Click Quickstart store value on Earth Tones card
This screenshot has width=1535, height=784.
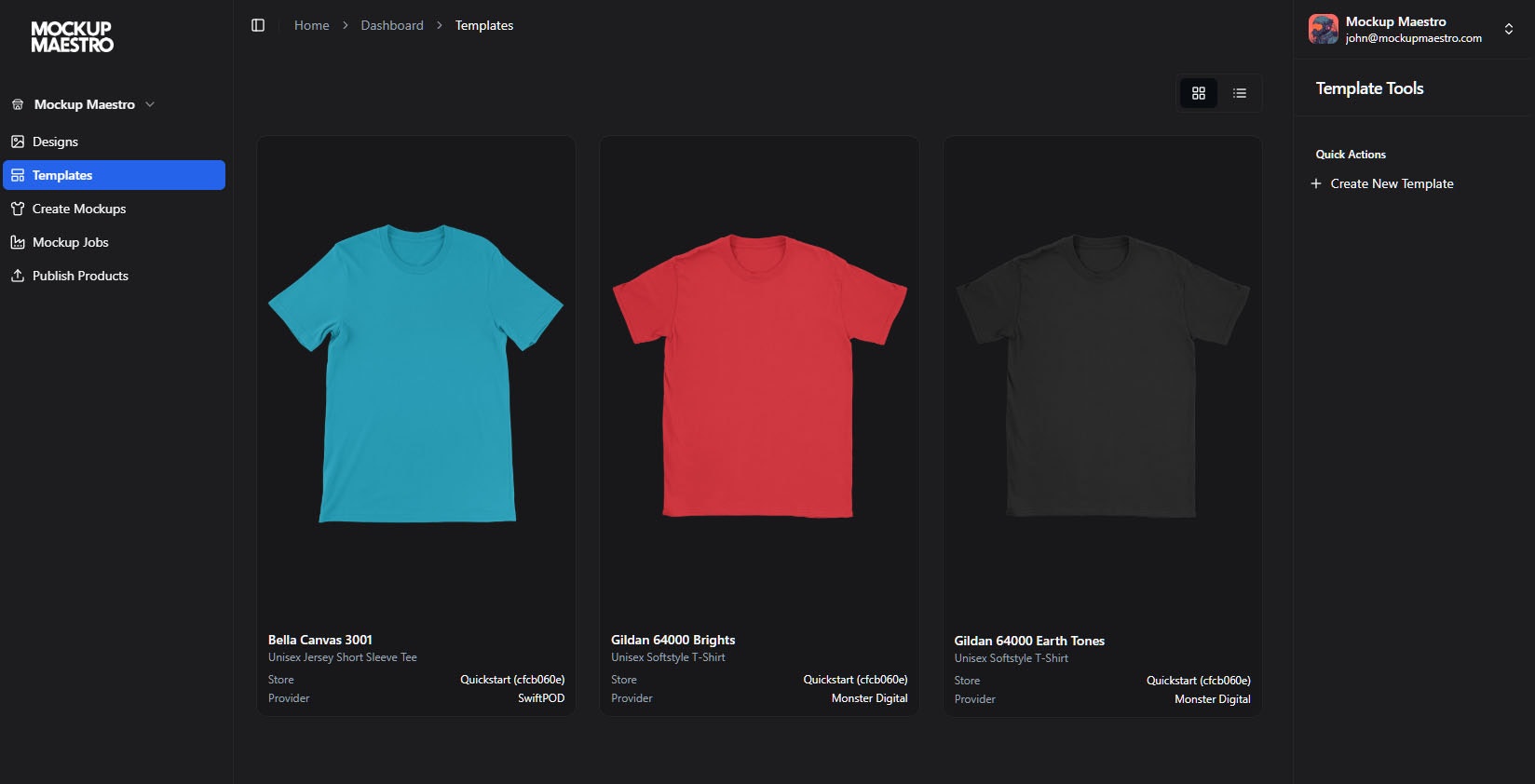(x=1199, y=681)
